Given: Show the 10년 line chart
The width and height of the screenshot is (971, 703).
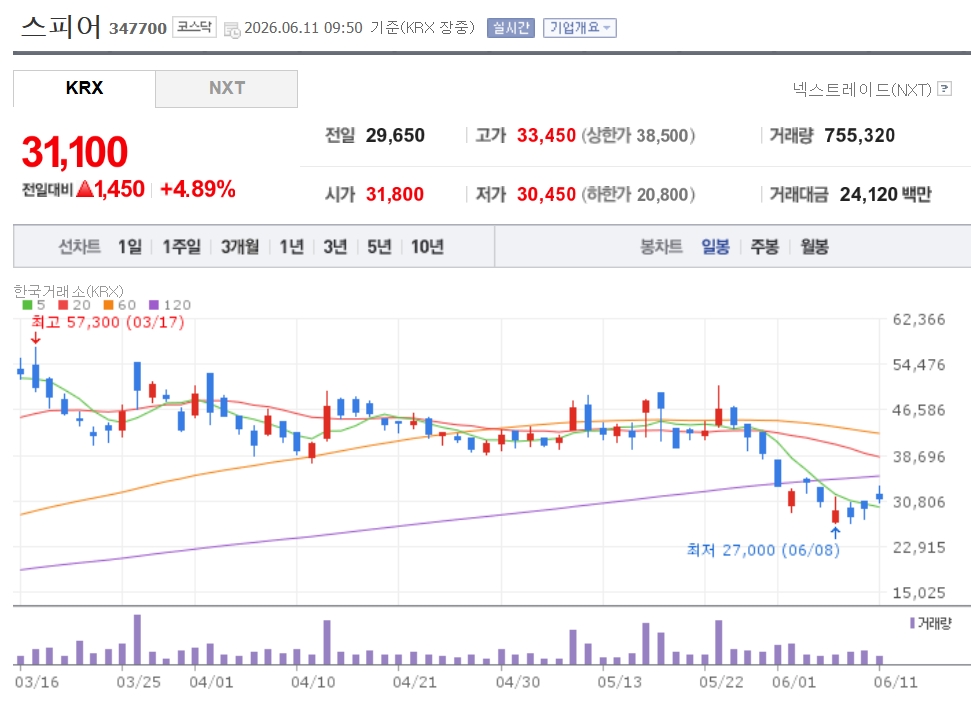Looking at the screenshot, I should coord(427,247).
